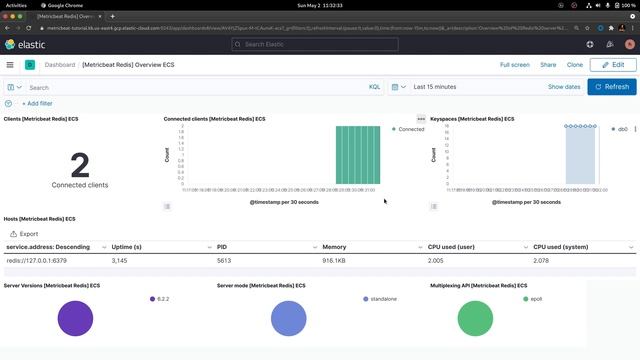The width and height of the screenshot is (640, 360).
Task: Click the 5613 PID value
Action: pos(224,260)
